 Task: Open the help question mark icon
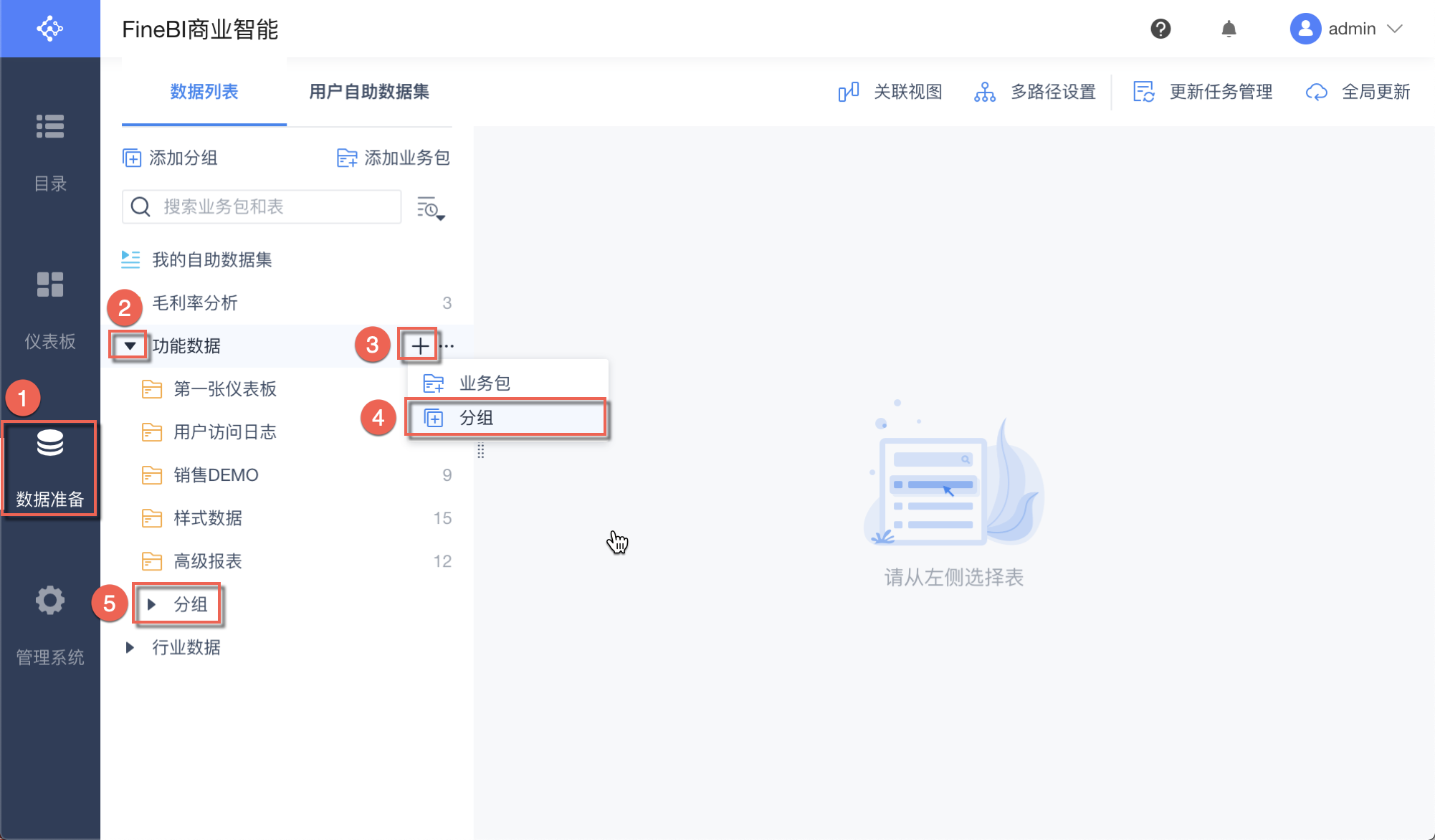pyautogui.click(x=1160, y=29)
